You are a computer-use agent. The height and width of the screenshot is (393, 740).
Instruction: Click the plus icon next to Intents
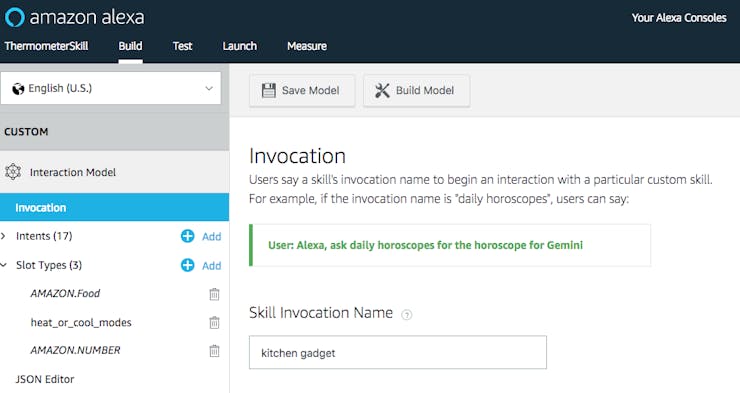pos(187,236)
